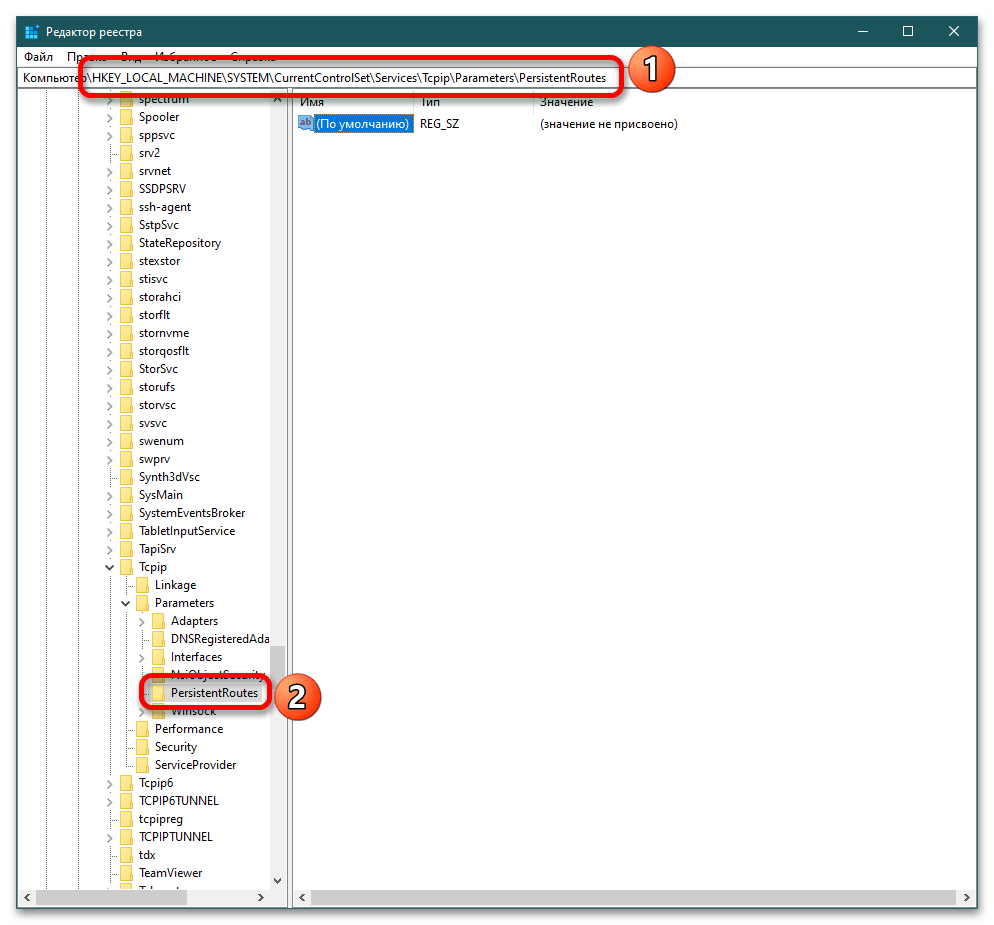Select the tcpipreg key
The height and width of the screenshot is (925, 994).
(160, 819)
